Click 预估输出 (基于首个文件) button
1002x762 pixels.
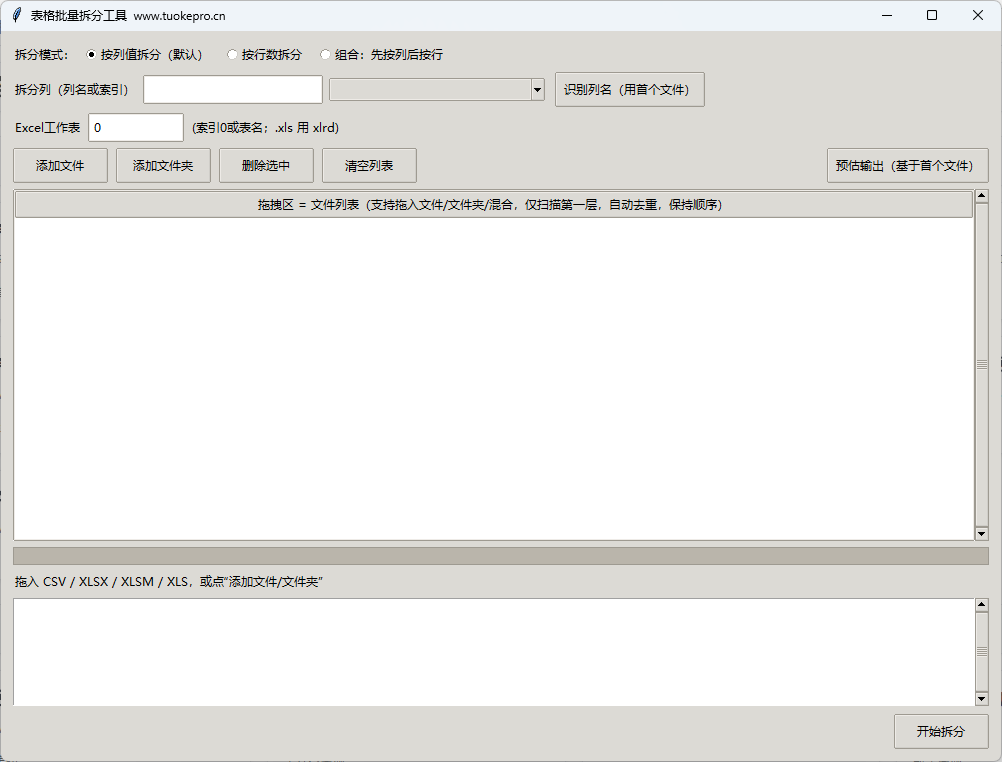click(907, 166)
